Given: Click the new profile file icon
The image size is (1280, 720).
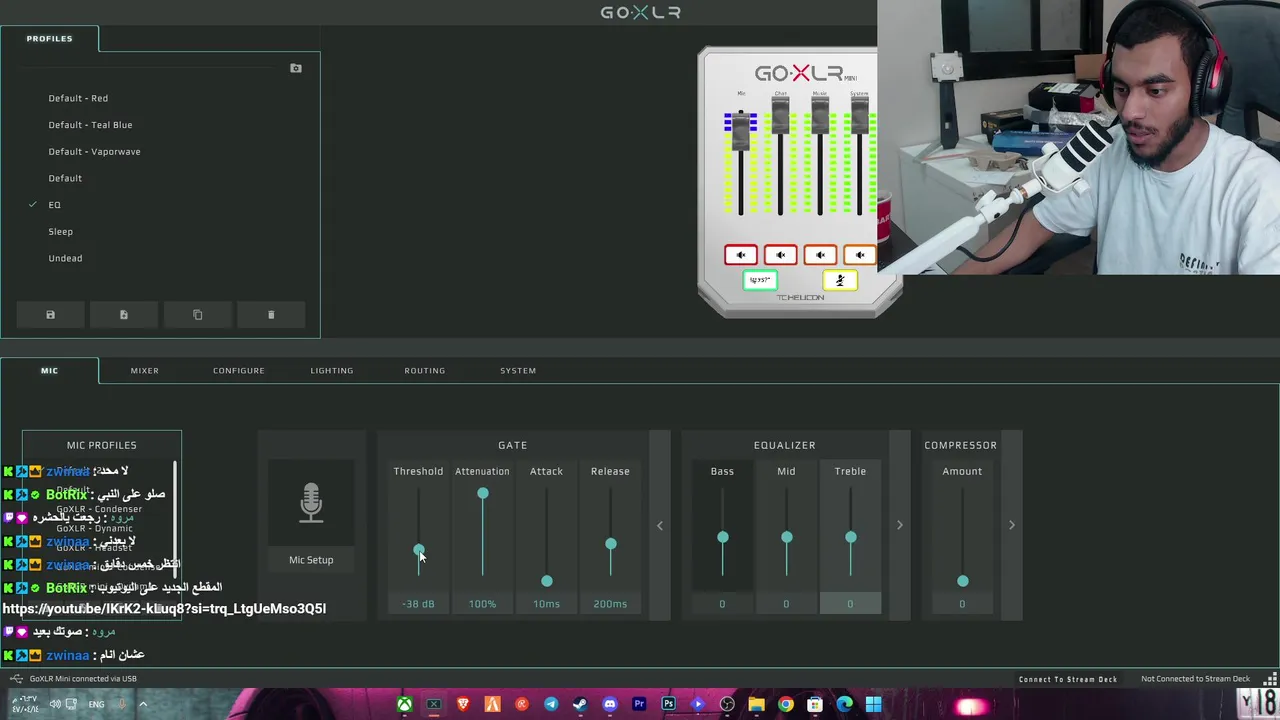Looking at the screenshot, I should (124, 315).
